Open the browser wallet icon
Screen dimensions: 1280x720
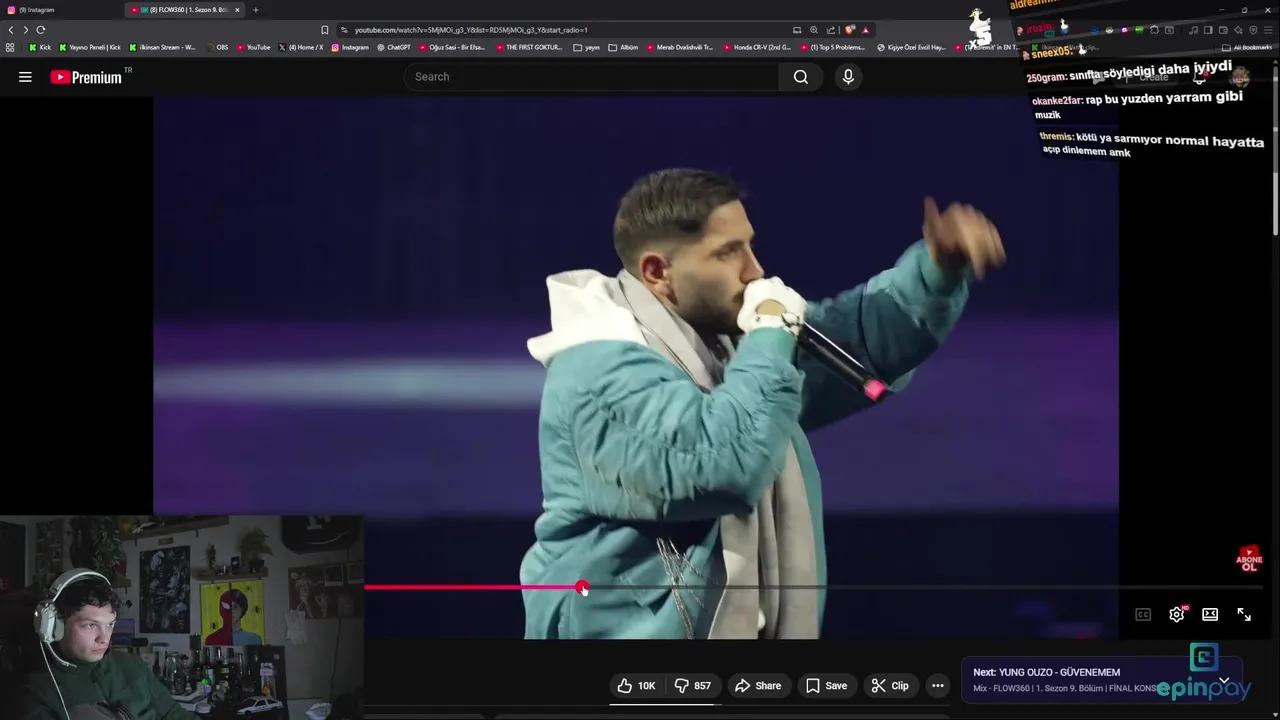(x=1223, y=30)
